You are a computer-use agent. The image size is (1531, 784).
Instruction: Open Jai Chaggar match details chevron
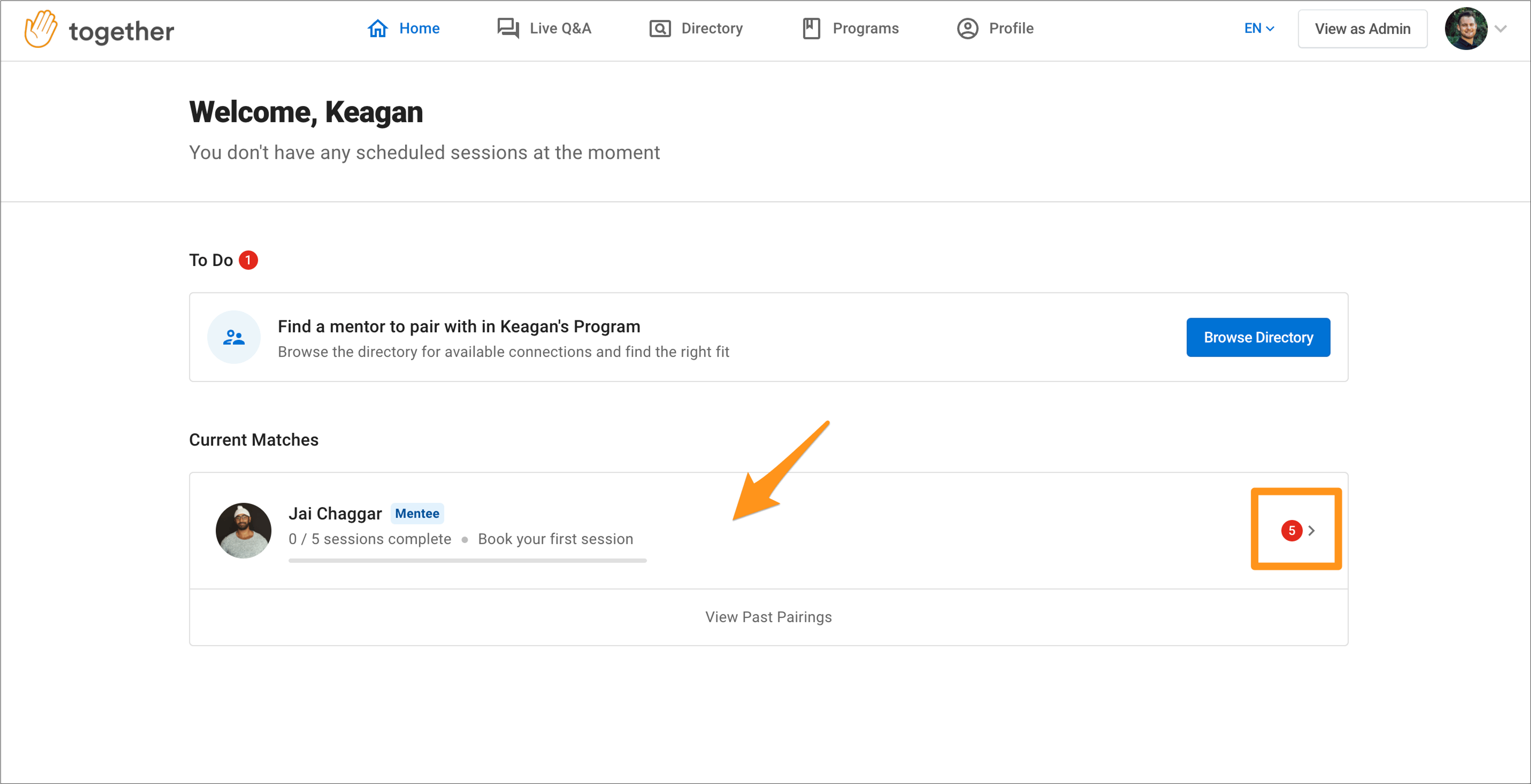(x=1312, y=530)
